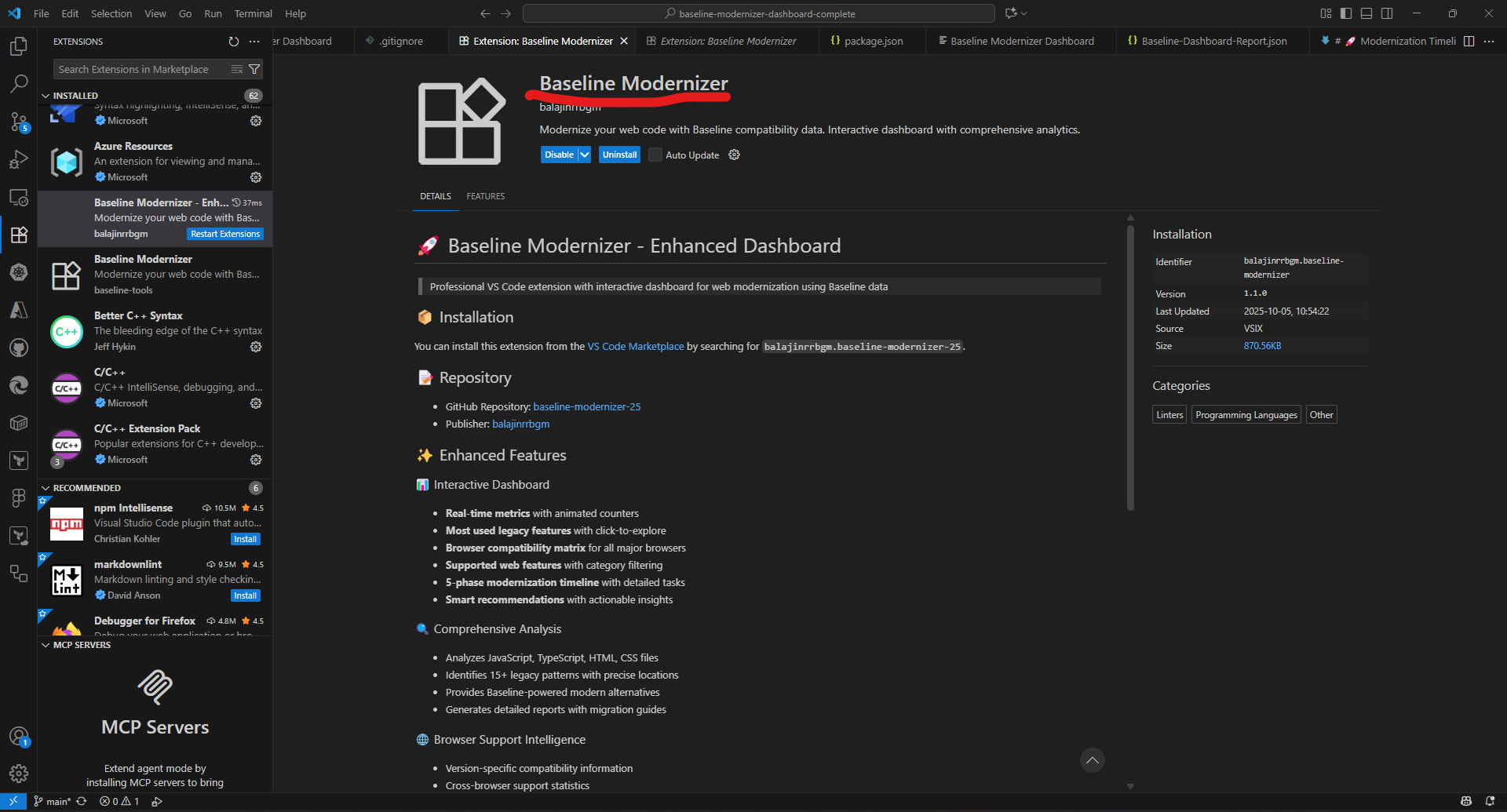Open the Azure icon in activity bar
This screenshot has width=1507, height=812.
(x=19, y=310)
